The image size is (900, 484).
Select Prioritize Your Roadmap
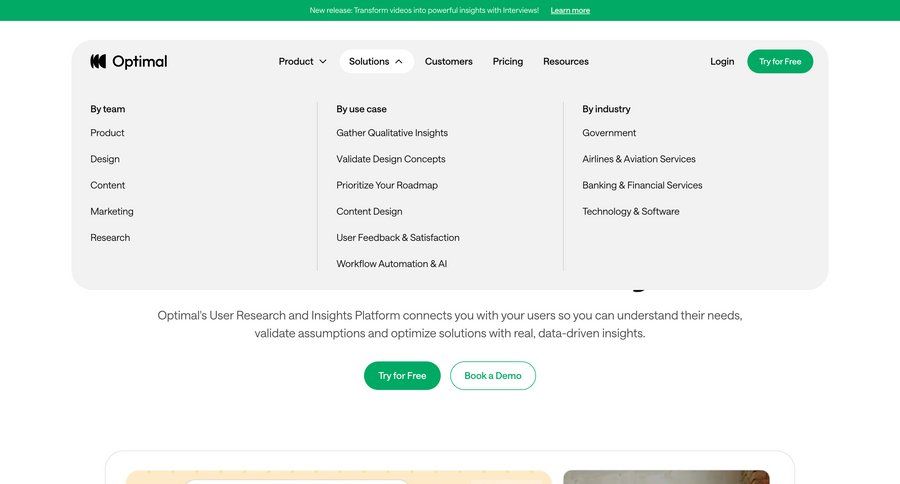click(x=387, y=185)
